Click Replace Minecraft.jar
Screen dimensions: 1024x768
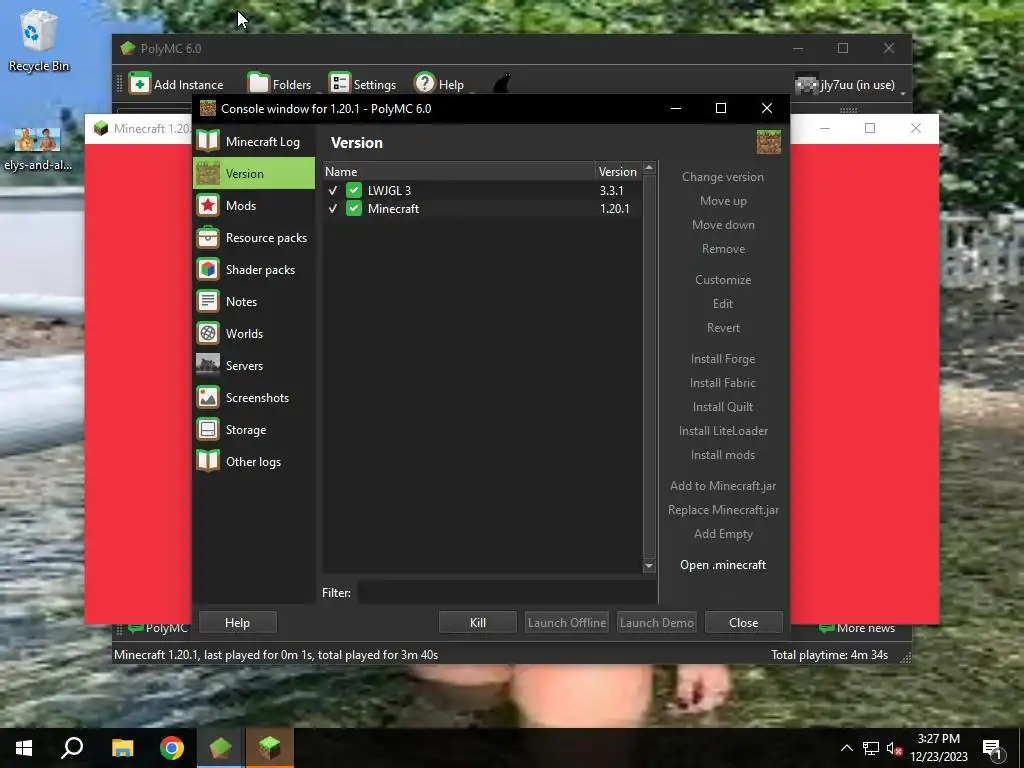[723, 510]
